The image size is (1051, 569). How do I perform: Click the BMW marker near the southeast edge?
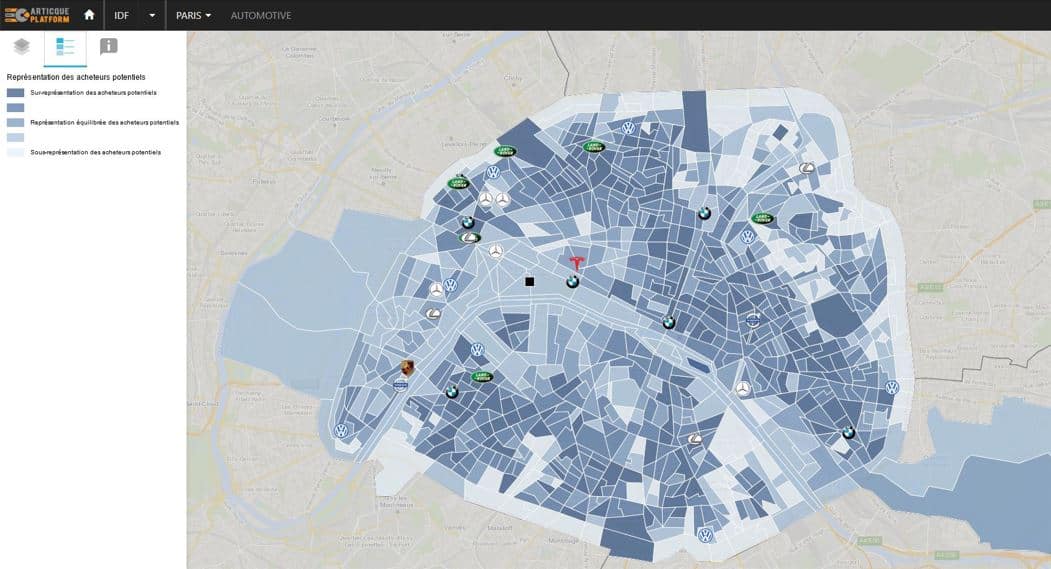point(849,433)
